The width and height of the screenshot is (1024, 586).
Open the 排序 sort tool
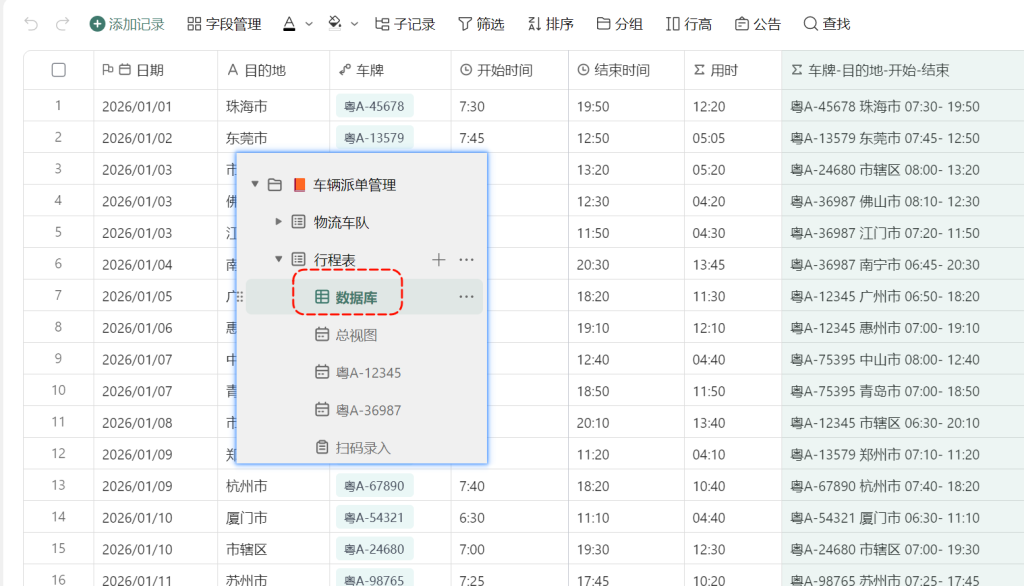tap(551, 24)
